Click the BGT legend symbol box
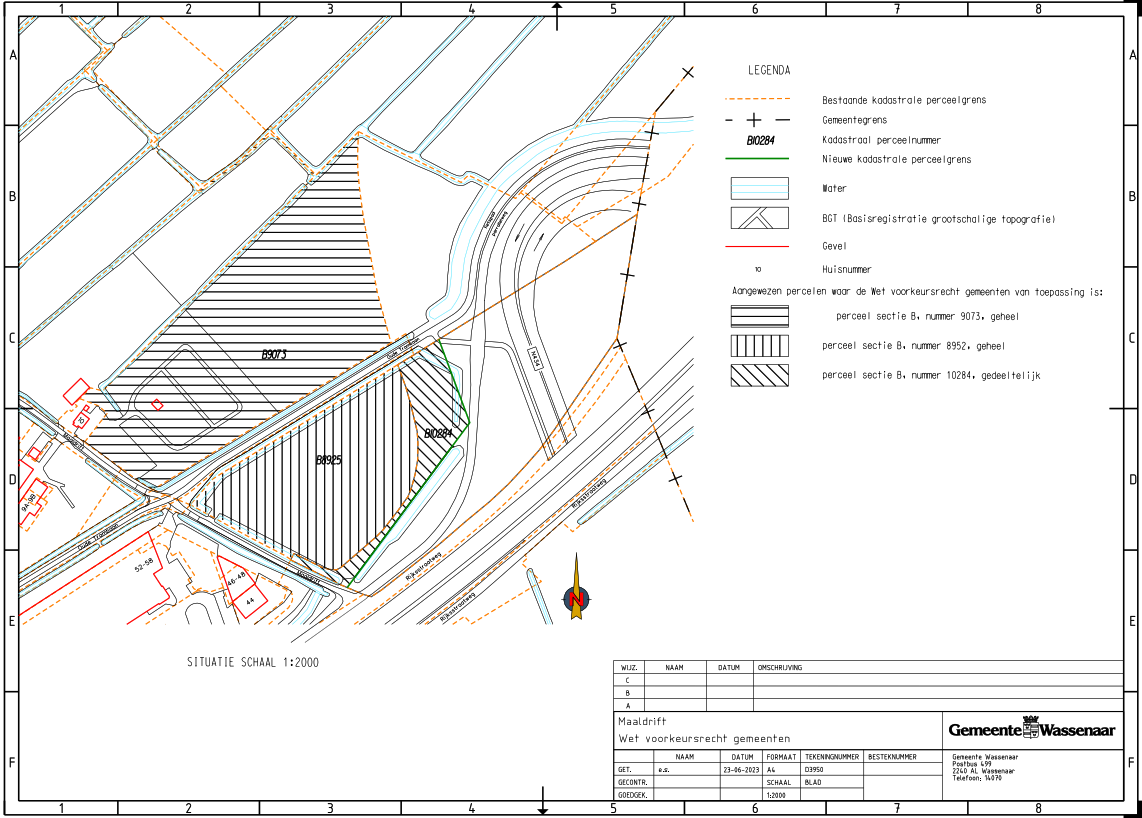This screenshot has width=1142, height=818. (x=759, y=218)
